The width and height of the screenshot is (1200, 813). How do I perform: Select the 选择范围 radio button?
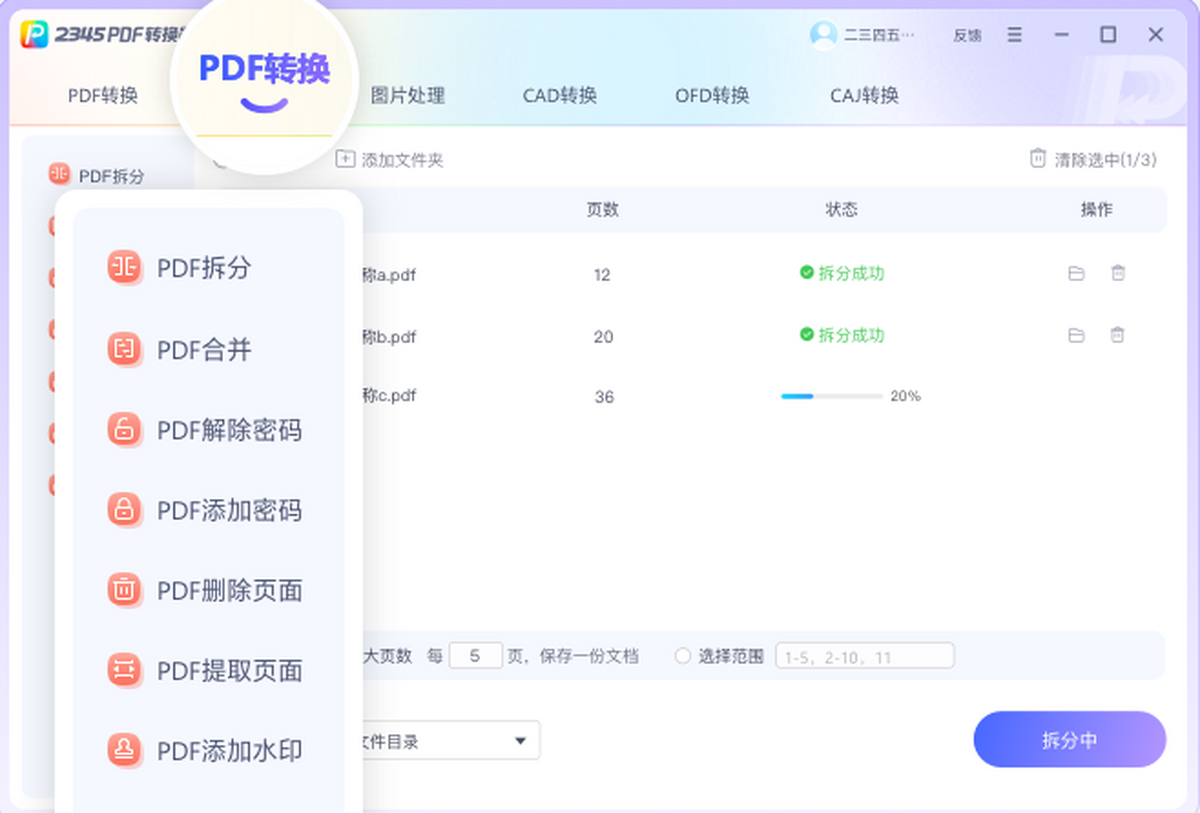pos(682,656)
